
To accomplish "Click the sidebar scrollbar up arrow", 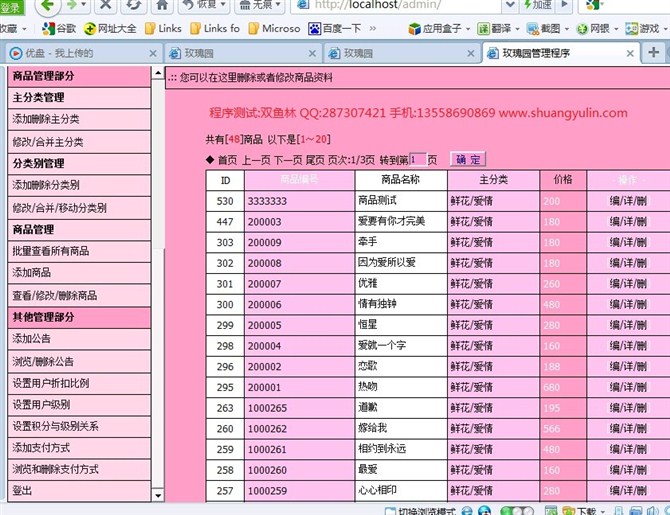I will (158, 73).
